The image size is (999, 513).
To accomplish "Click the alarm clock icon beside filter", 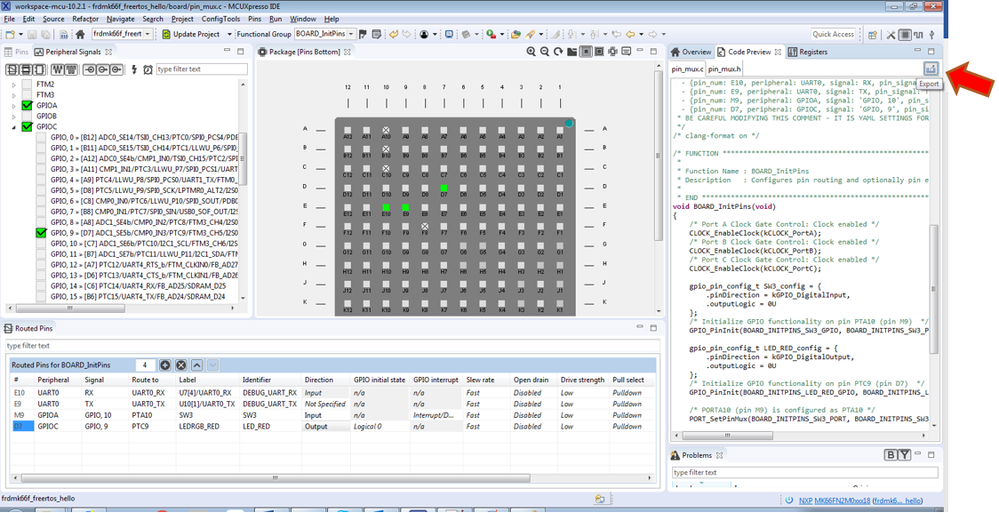I will point(148,69).
